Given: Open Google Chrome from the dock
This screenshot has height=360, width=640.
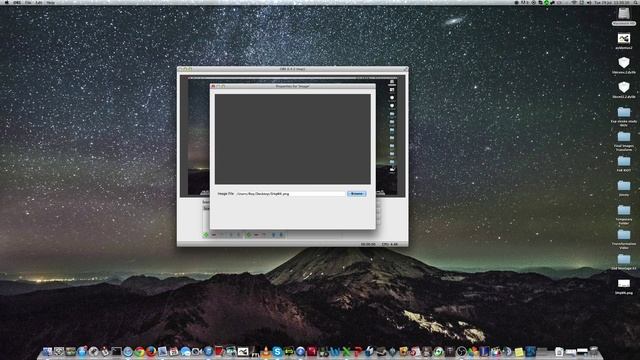Looking at the screenshot, I should (140, 351).
